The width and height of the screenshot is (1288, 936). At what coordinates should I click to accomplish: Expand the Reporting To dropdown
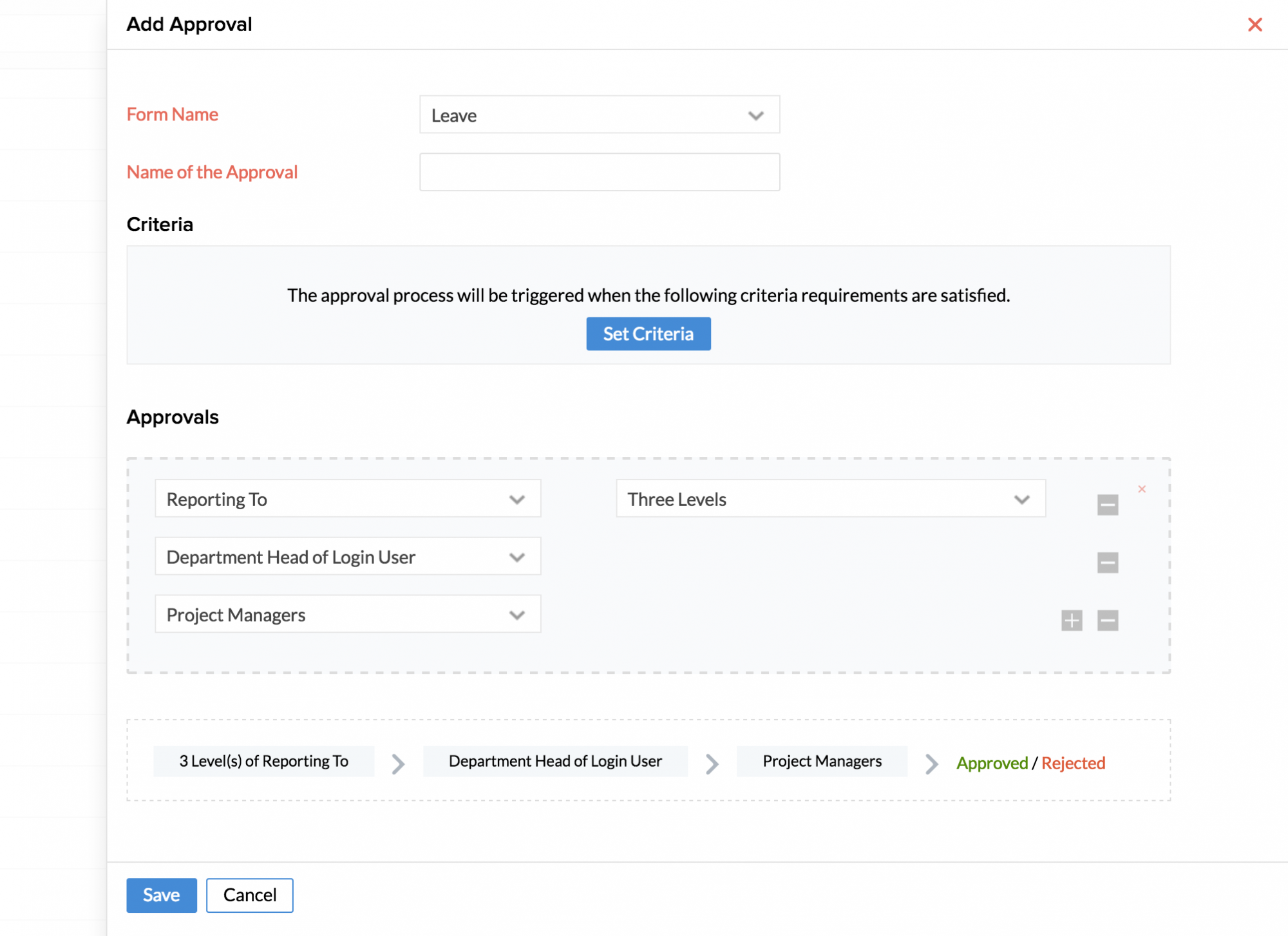point(347,499)
